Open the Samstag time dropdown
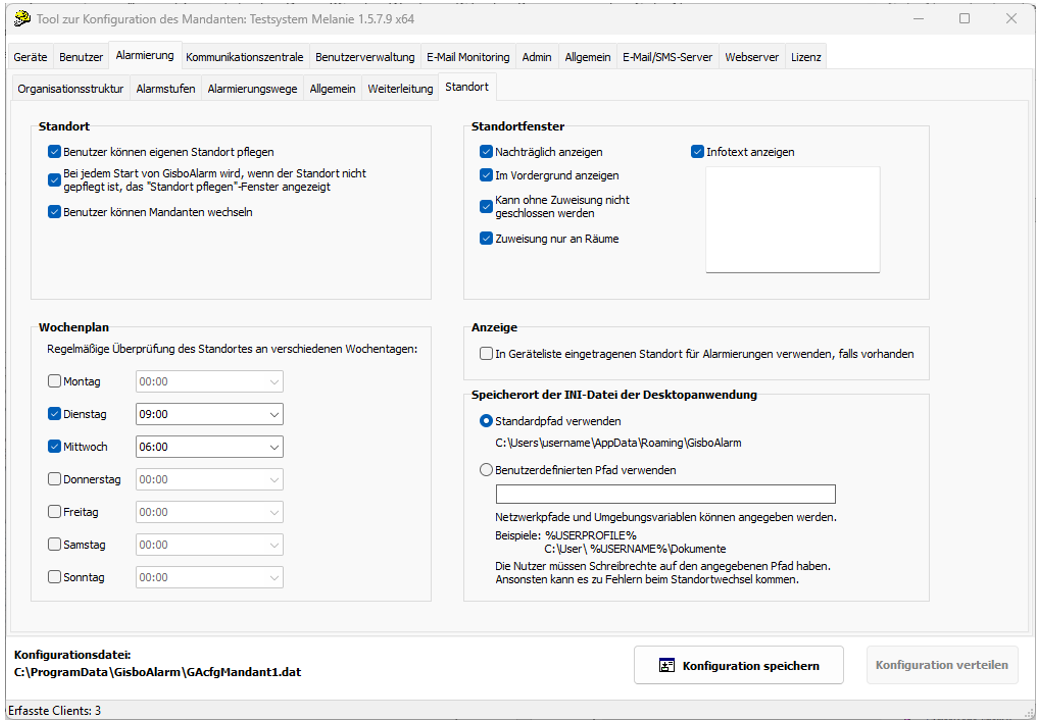The image size is (1040, 725). 209,545
